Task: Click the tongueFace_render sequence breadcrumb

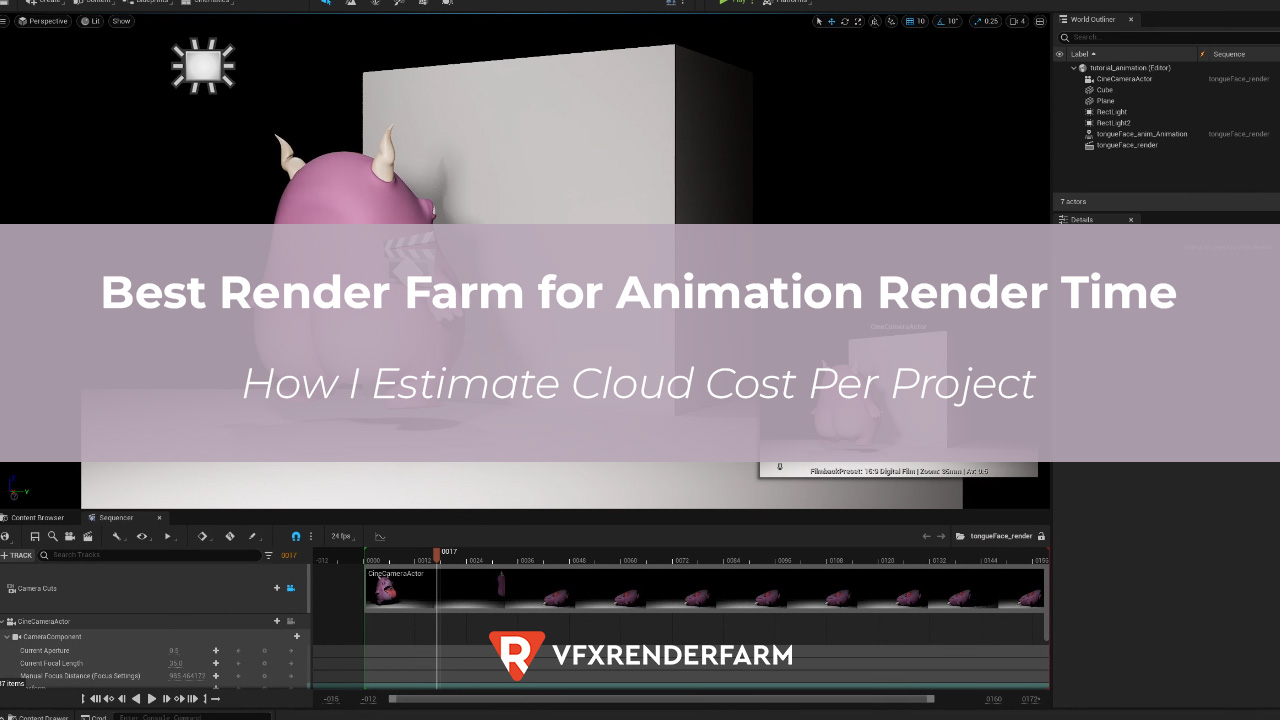Action: coord(1000,536)
